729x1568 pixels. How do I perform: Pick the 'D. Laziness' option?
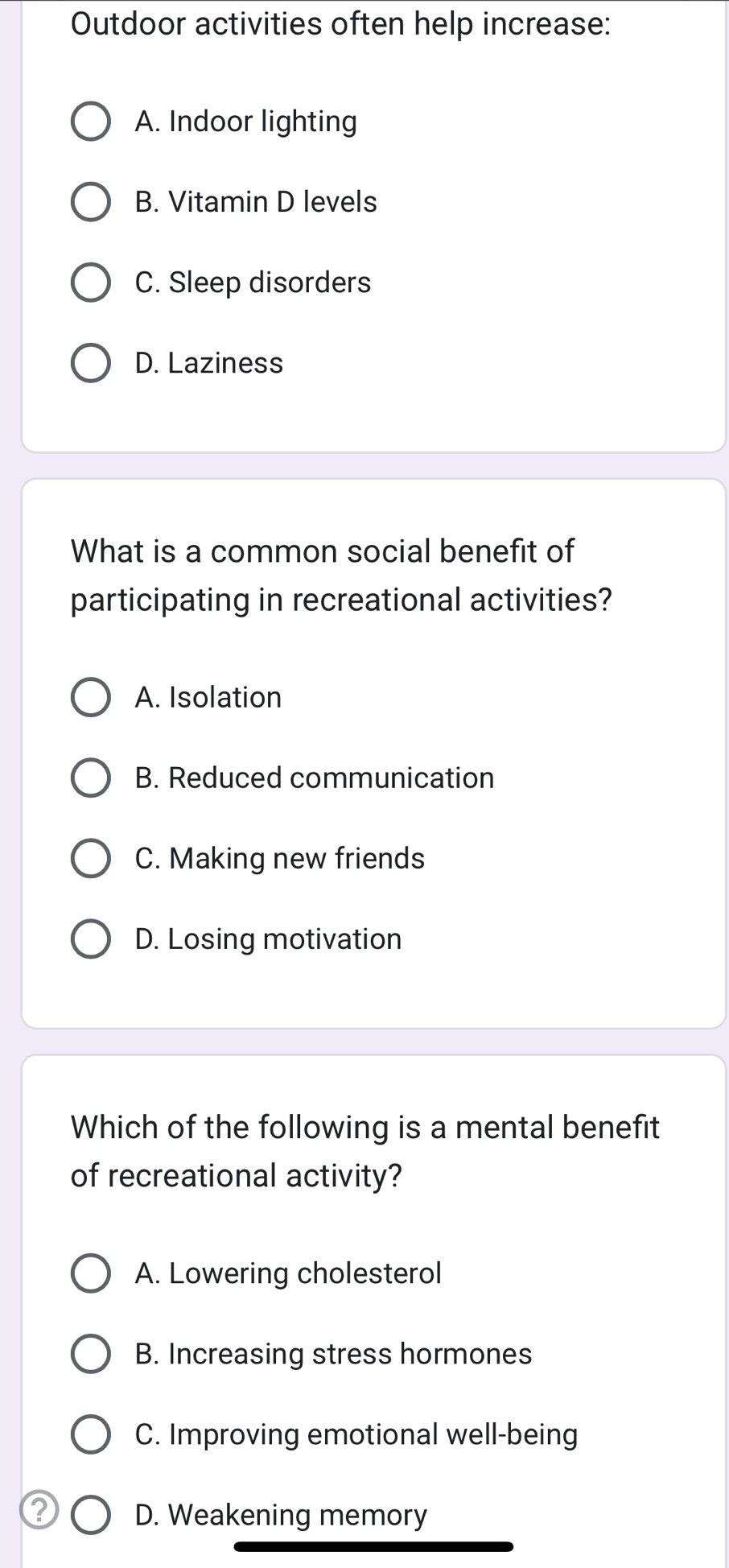[91, 363]
